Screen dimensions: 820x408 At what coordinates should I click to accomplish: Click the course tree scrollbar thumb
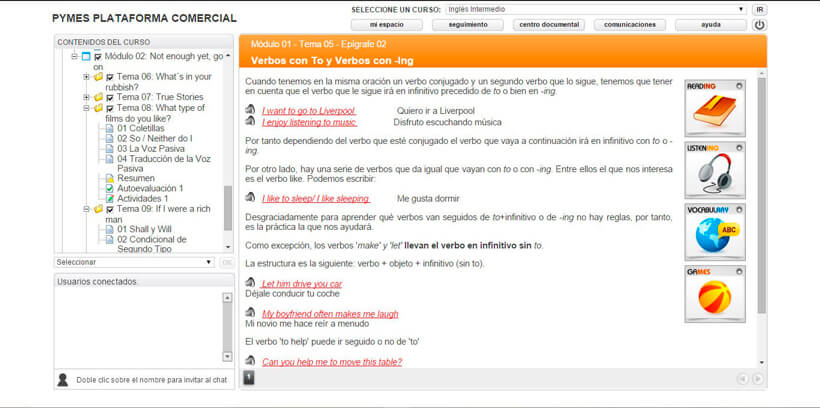[x=228, y=208]
